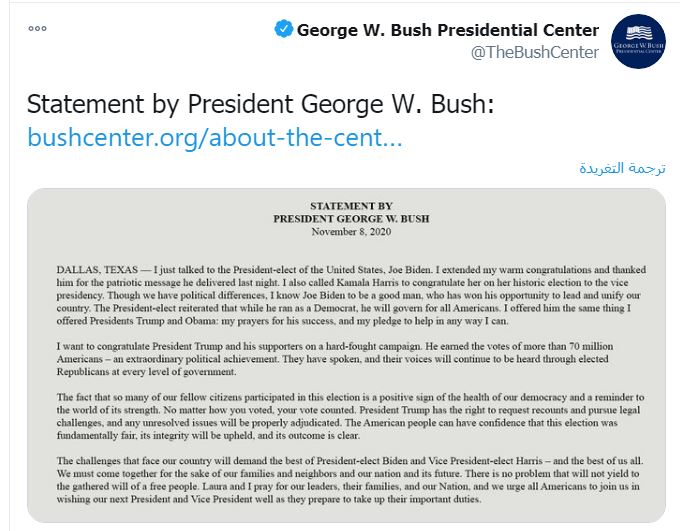Follow the bushcenter.org/about-the-cent... link
Image resolution: width=680 pixels, height=531 pixels.
click(x=214, y=137)
